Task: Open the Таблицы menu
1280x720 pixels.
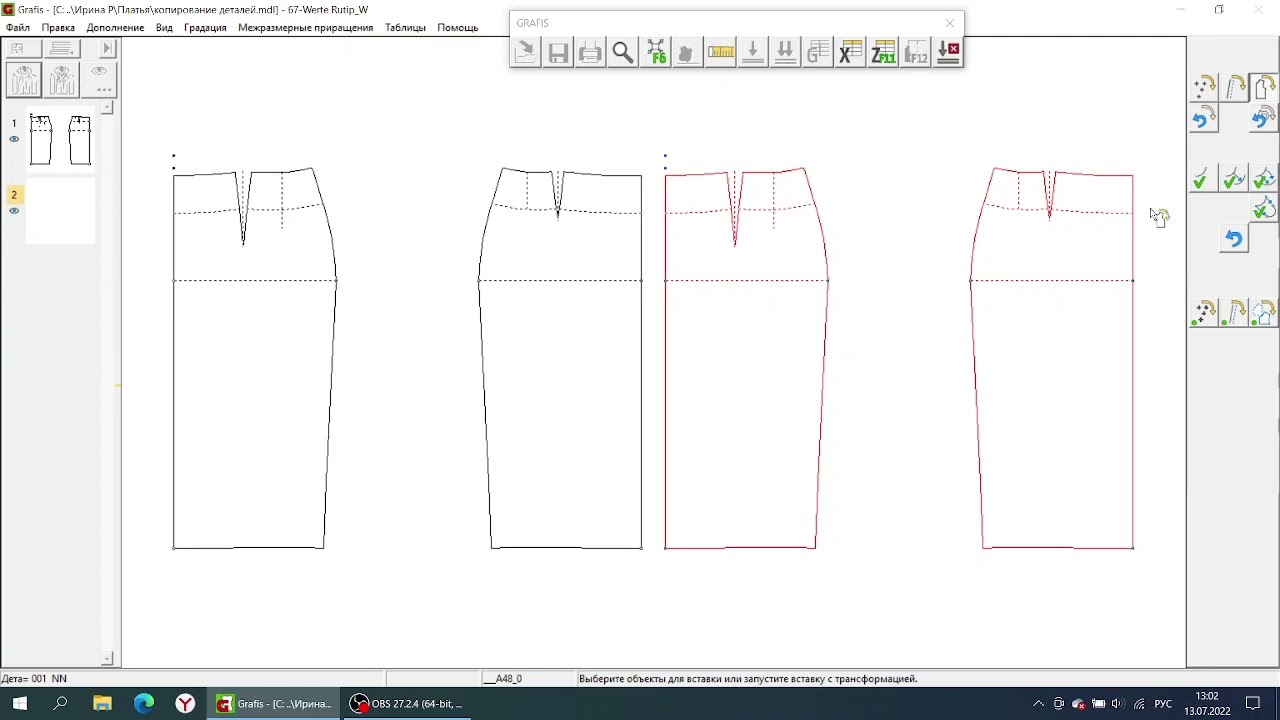Action: click(x=405, y=27)
